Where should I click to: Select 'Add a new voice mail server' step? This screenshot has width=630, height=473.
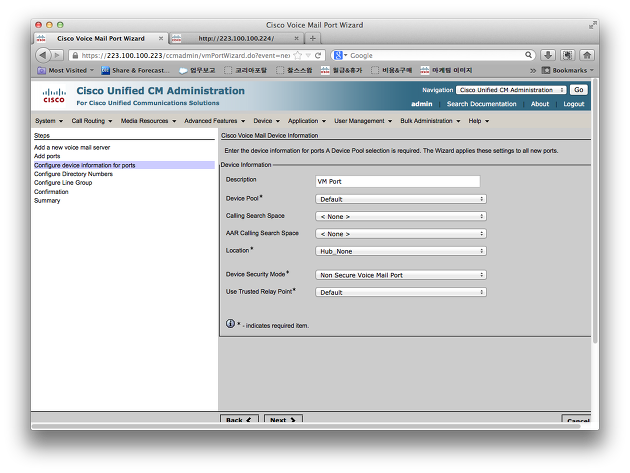click(x=72, y=147)
